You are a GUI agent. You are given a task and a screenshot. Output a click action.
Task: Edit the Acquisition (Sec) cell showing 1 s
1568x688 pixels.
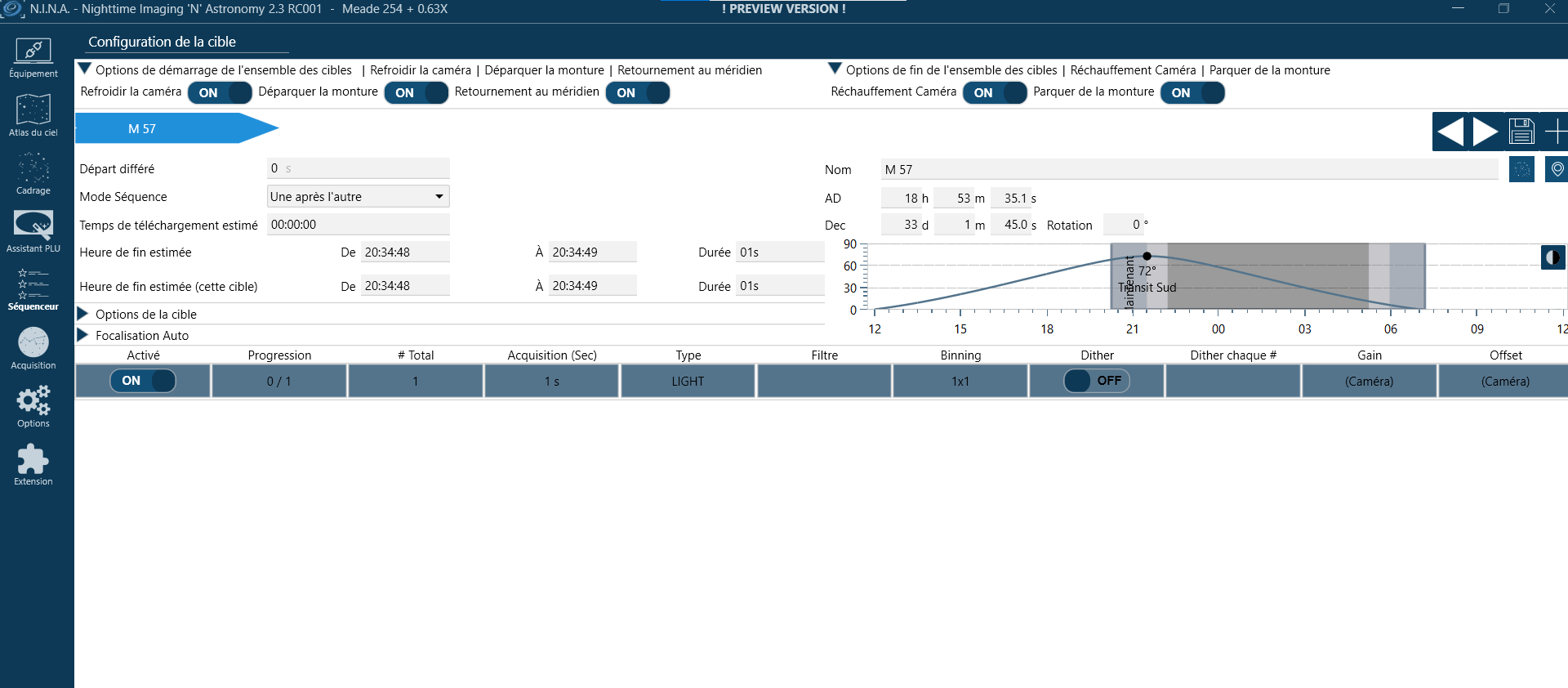pos(551,381)
